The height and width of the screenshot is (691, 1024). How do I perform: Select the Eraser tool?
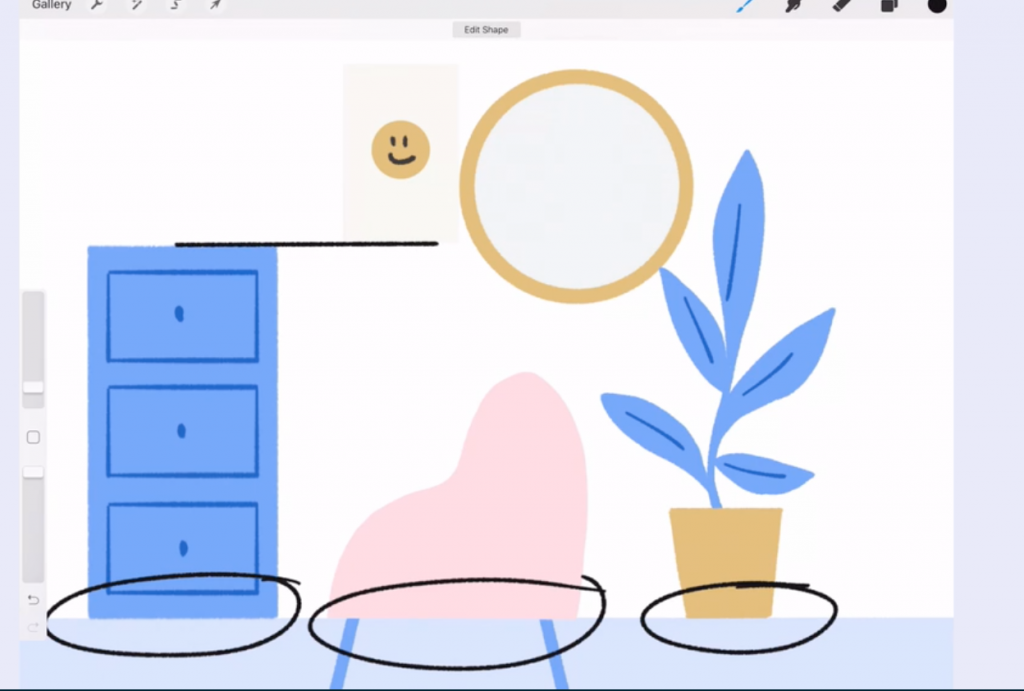click(841, 6)
